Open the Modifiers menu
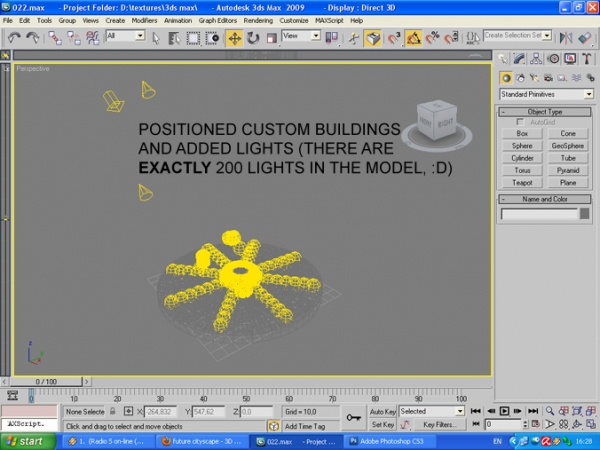Image resolution: width=600 pixels, height=450 pixels. click(x=144, y=20)
